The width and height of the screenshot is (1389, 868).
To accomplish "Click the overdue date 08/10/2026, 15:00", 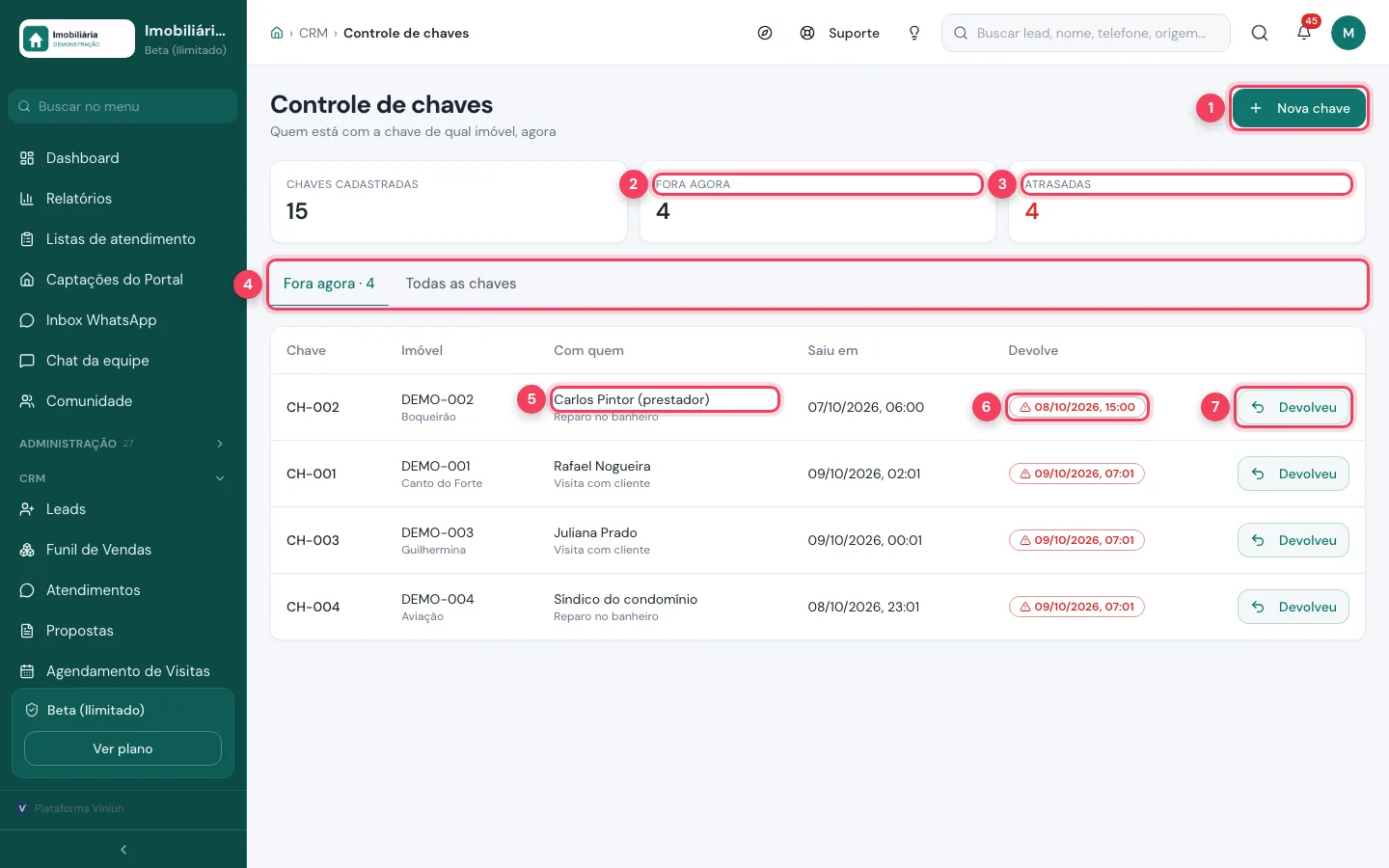I will click(1077, 407).
